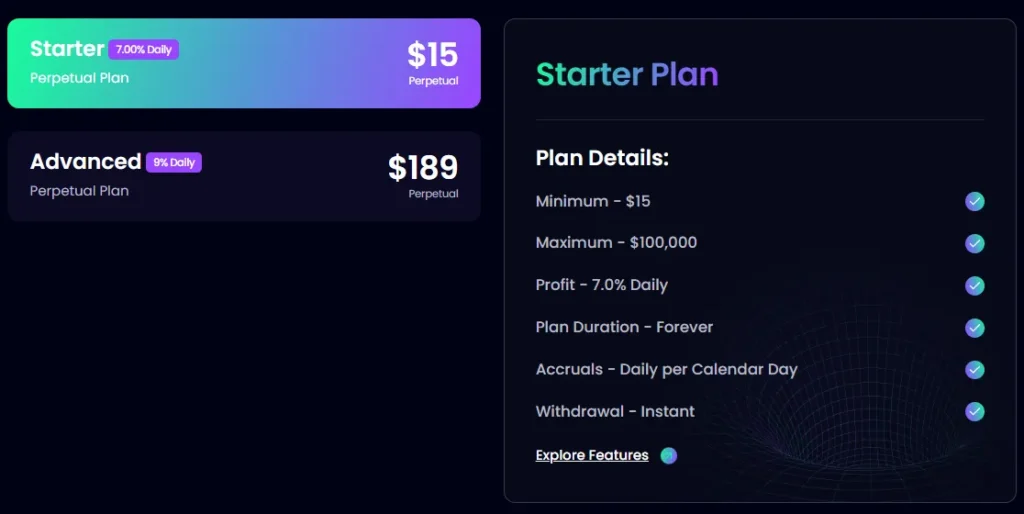Screen dimensions: 1024x514
Task: Click the checkmark next to Withdrawal - Instant
Action: click(x=975, y=411)
